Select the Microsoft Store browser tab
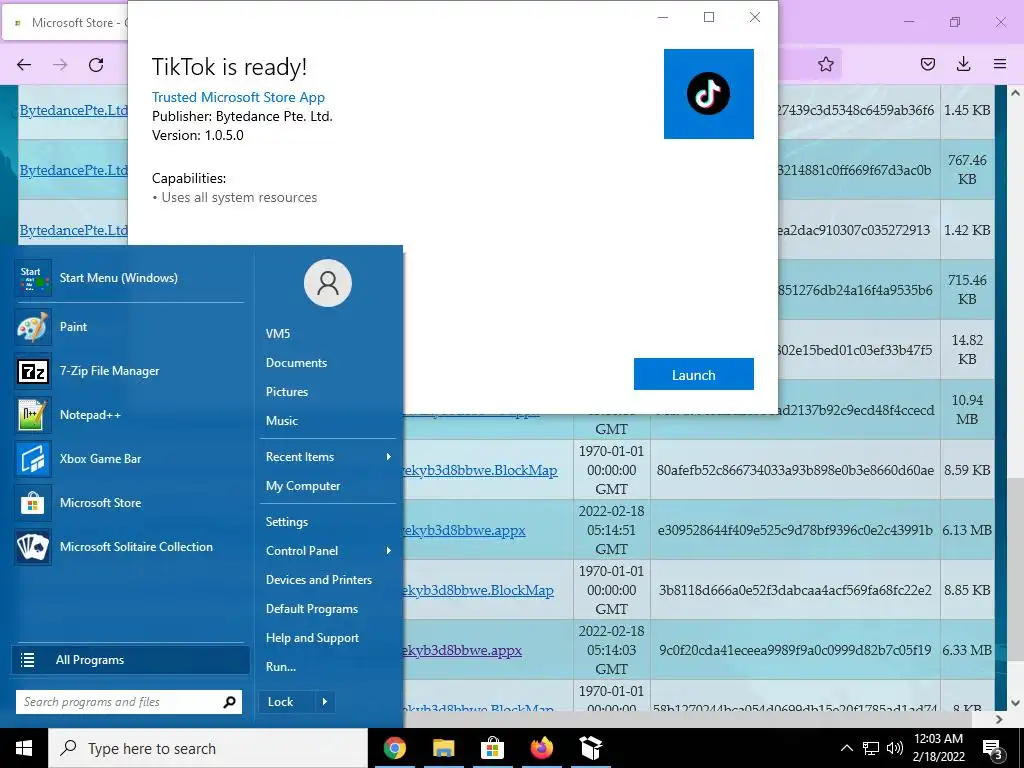 pos(66,23)
